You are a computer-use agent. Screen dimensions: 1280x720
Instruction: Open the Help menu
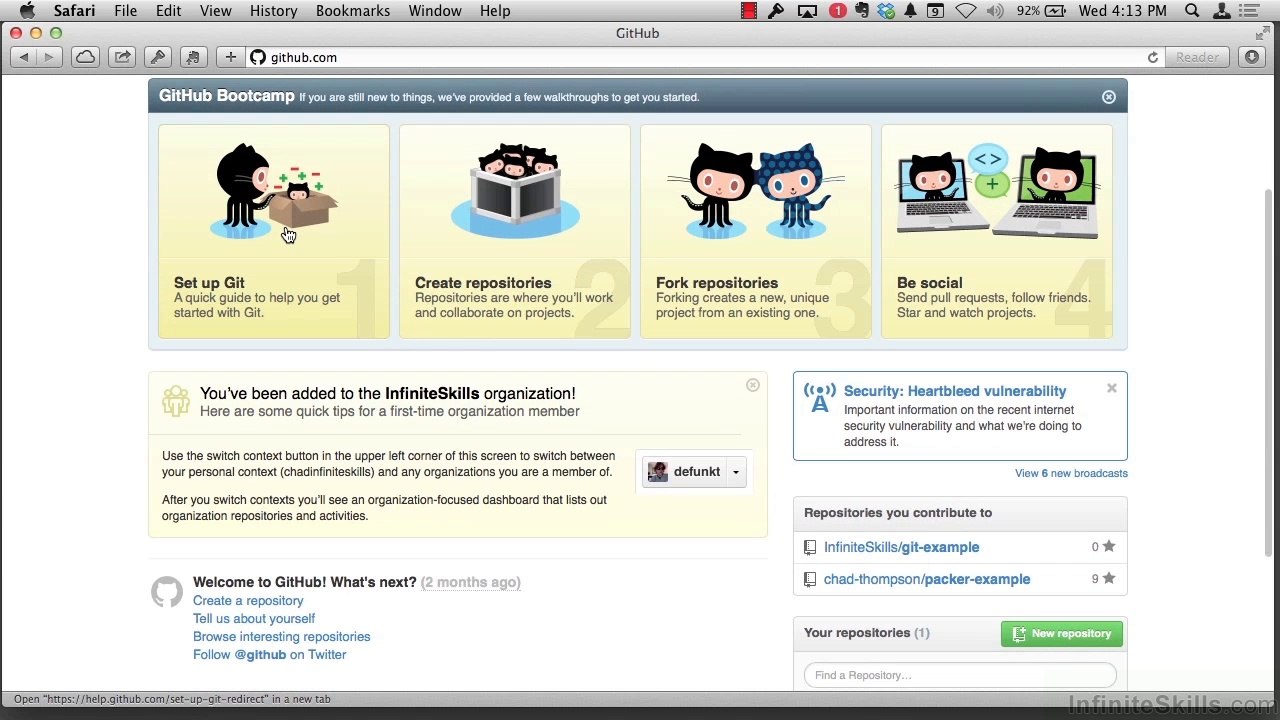tap(495, 11)
